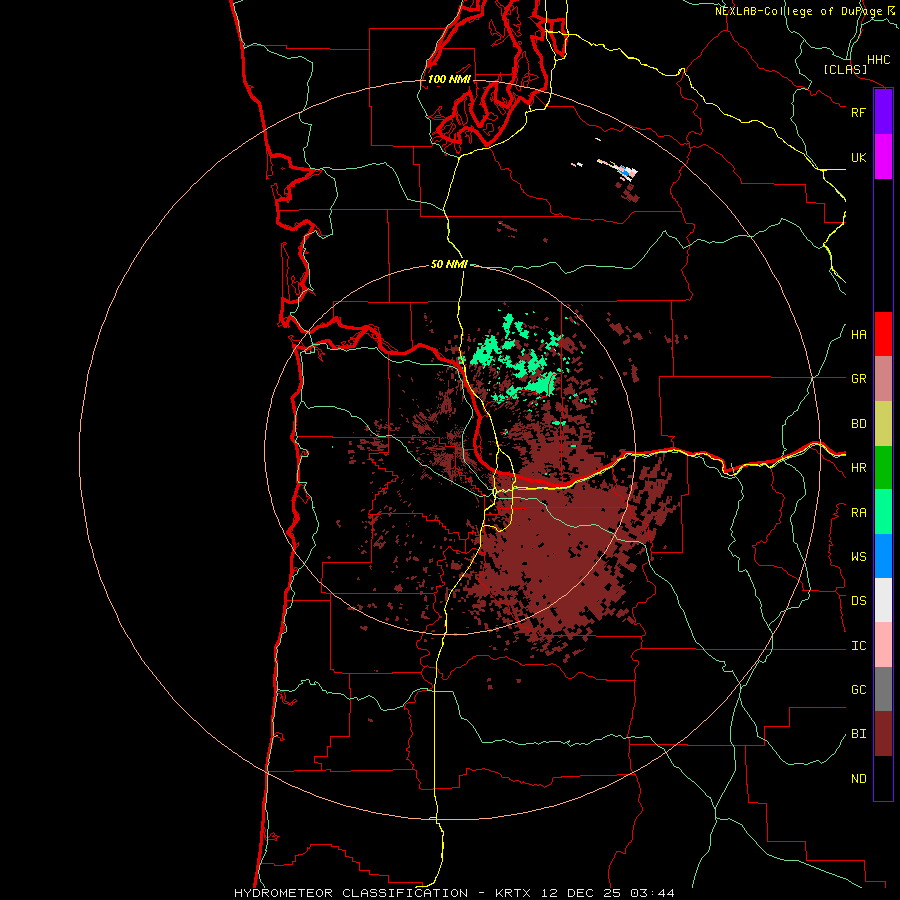The image size is (900, 900).
Task: Click the UK magenta legend color swatch
Action: coord(883,157)
